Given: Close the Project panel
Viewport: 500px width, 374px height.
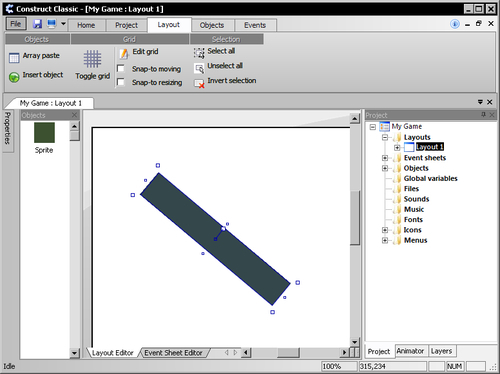Looking at the screenshot, I should (492, 115).
